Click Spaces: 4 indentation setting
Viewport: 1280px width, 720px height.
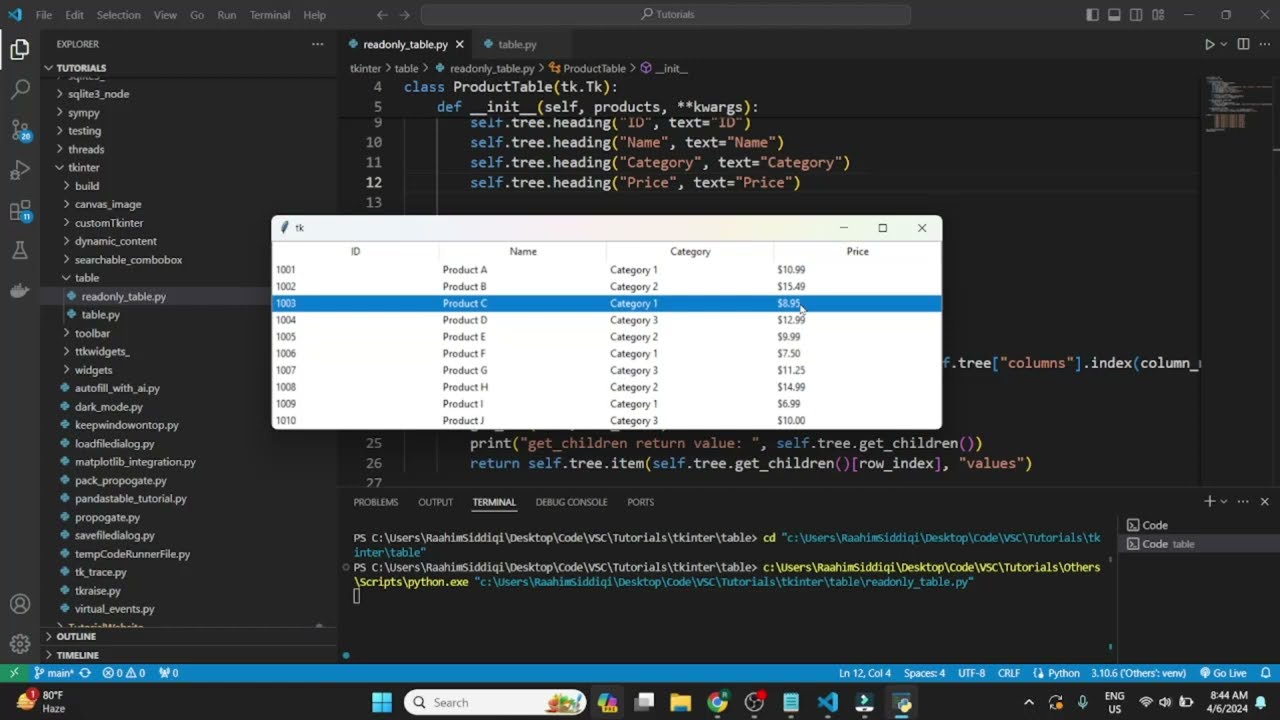pyautogui.click(x=924, y=673)
